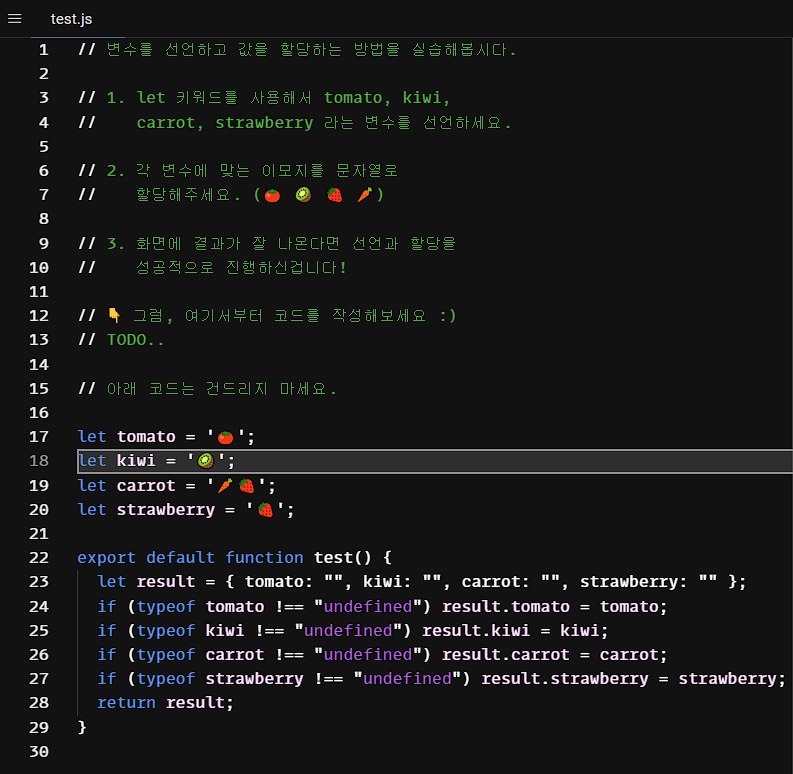Click the tomato emoji in line 7 comment
793x774 pixels.
[272, 195]
